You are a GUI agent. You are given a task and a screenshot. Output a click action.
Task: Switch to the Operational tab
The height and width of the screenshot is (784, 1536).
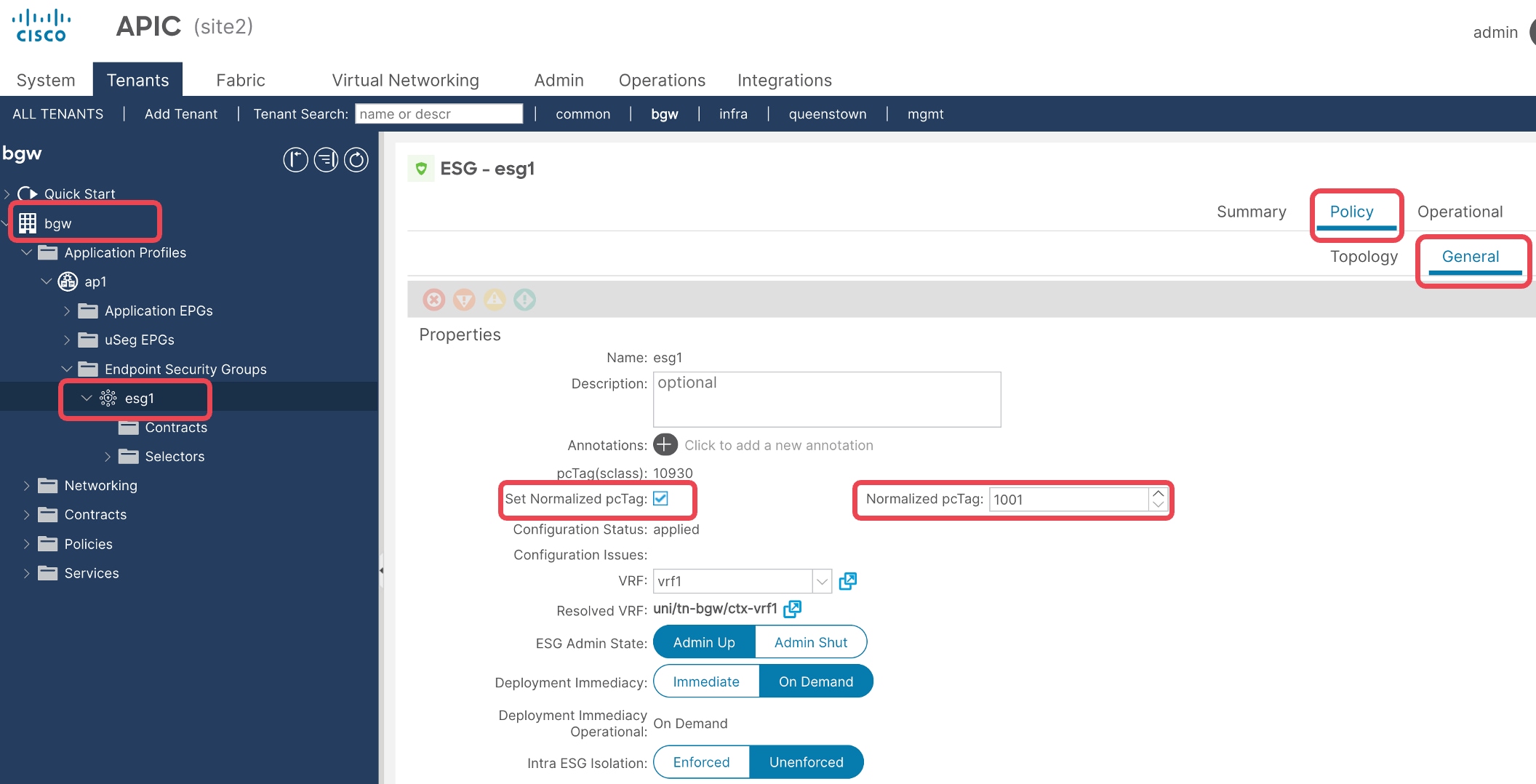(x=1460, y=212)
